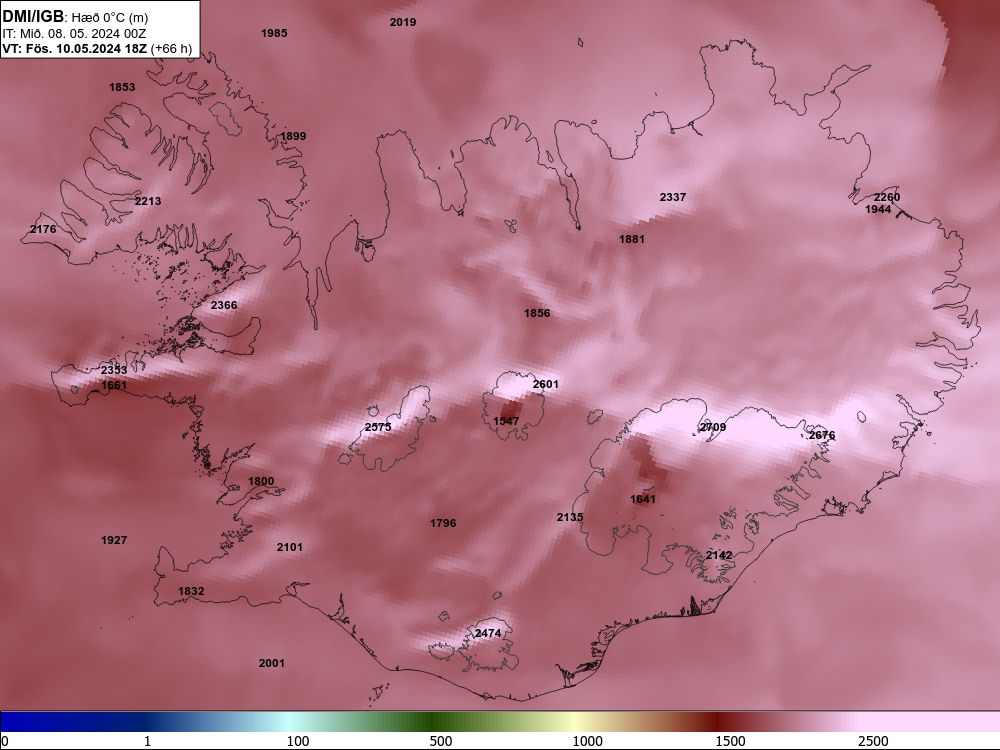
Task: Click the dark green section of color scale
Action: point(434,722)
